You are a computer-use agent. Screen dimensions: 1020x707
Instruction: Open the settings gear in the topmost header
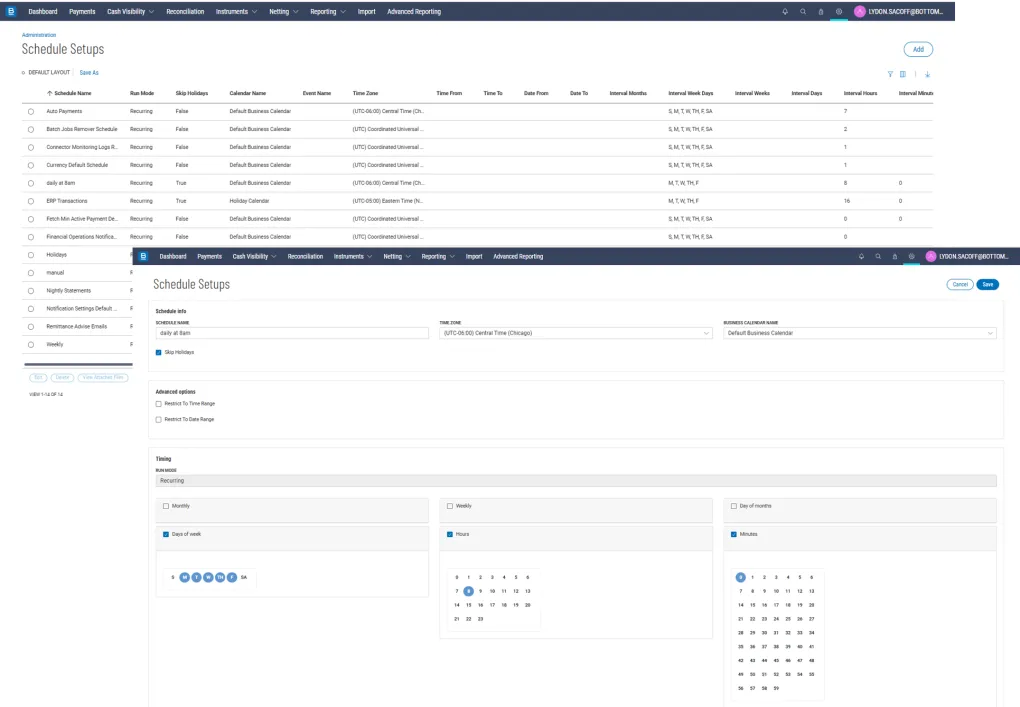[x=839, y=12]
